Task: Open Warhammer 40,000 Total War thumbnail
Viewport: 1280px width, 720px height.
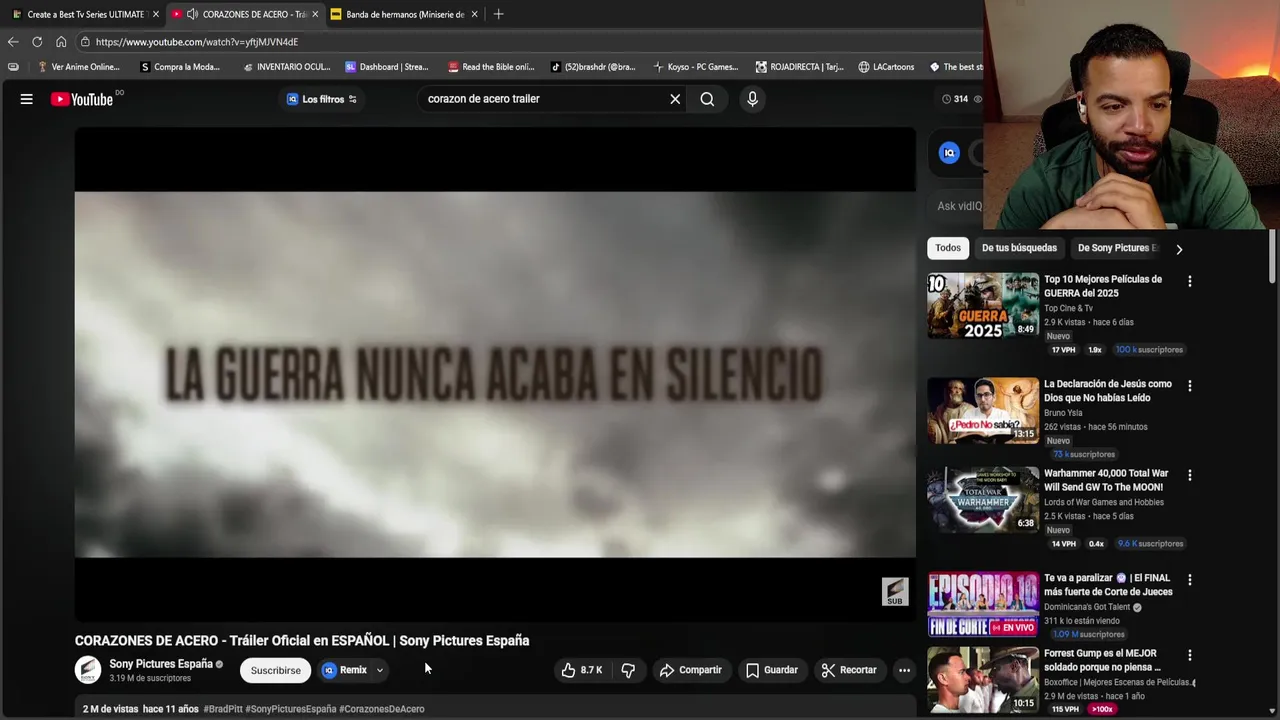Action: pyautogui.click(x=983, y=500)
